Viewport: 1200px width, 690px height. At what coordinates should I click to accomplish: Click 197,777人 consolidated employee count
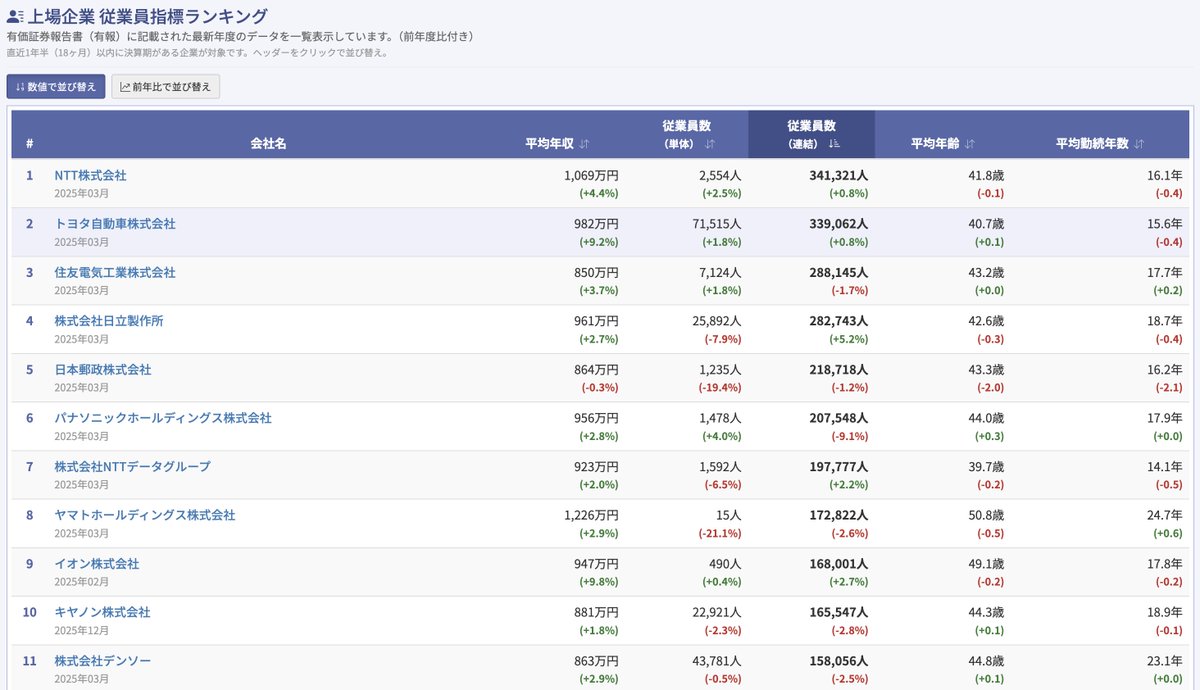tap(838, 466)
